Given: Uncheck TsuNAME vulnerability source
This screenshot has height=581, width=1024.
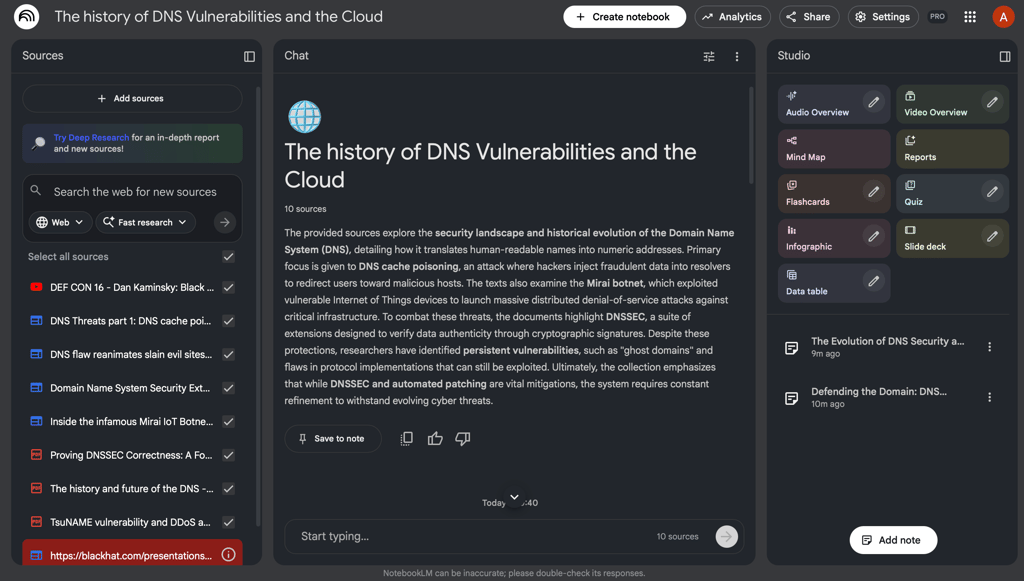Looking at the screenshot, I should point(229,522).
